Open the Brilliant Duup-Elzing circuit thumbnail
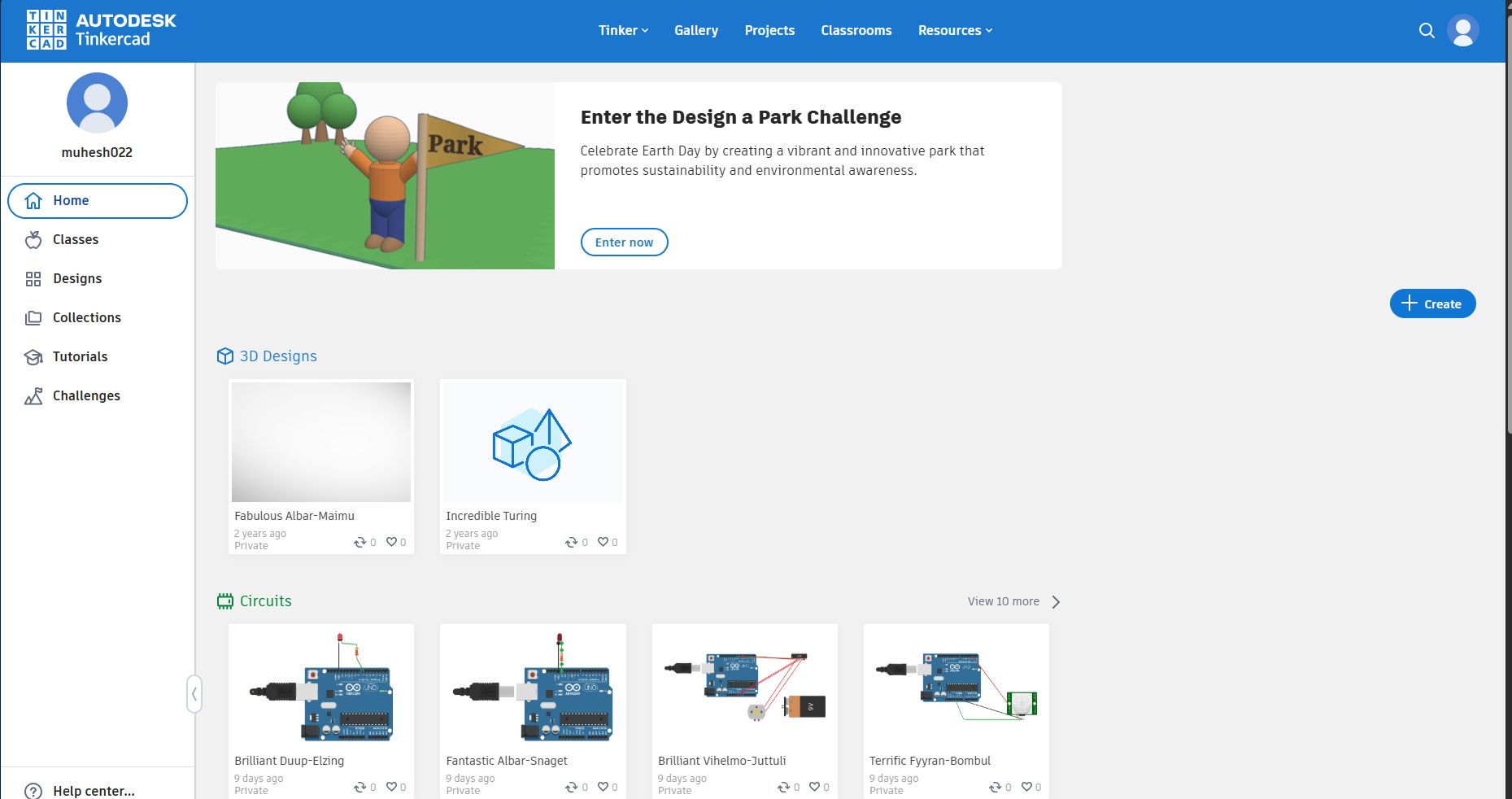This screenshot has height=799, width=1512. [x=321, y=687]
